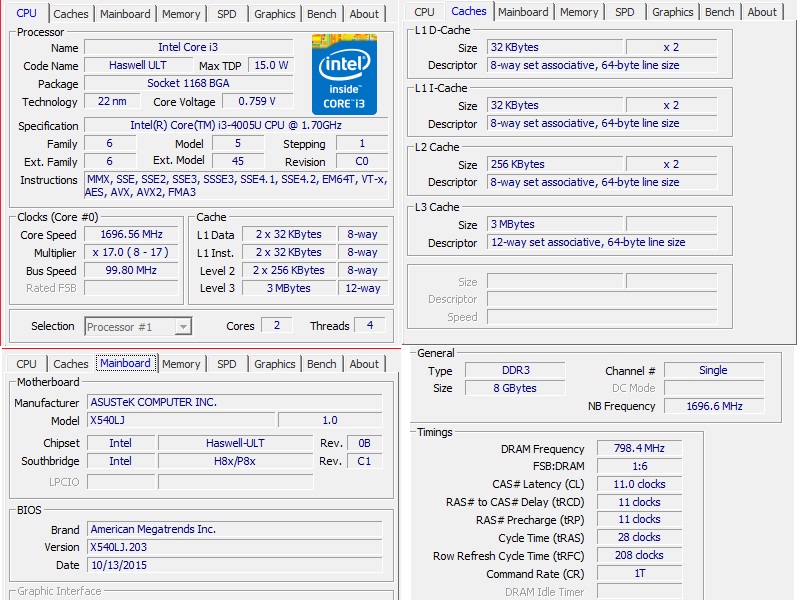This screenshot has width=800, height=600.
Task: Open Mainboard tab in top-left window
Action: [125, 14]
